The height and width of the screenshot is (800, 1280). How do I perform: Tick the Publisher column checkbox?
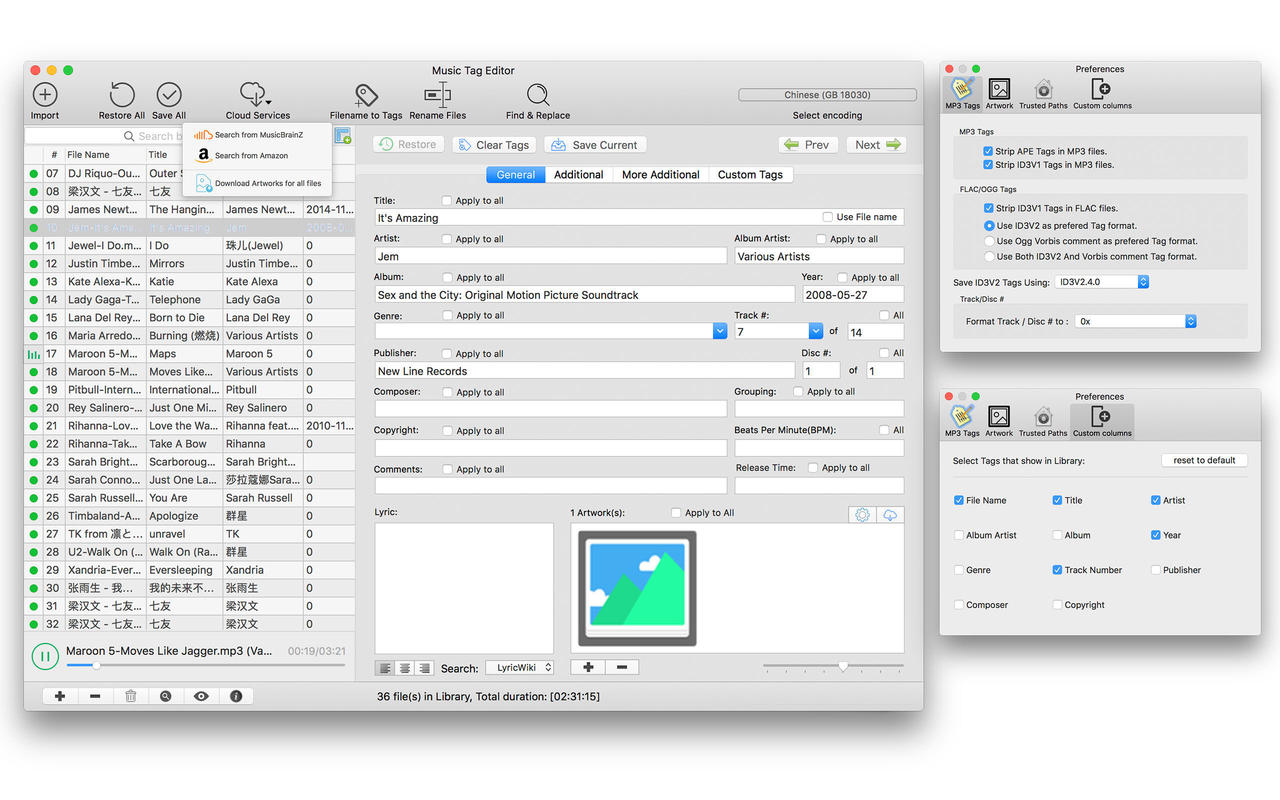point(1155,570)
